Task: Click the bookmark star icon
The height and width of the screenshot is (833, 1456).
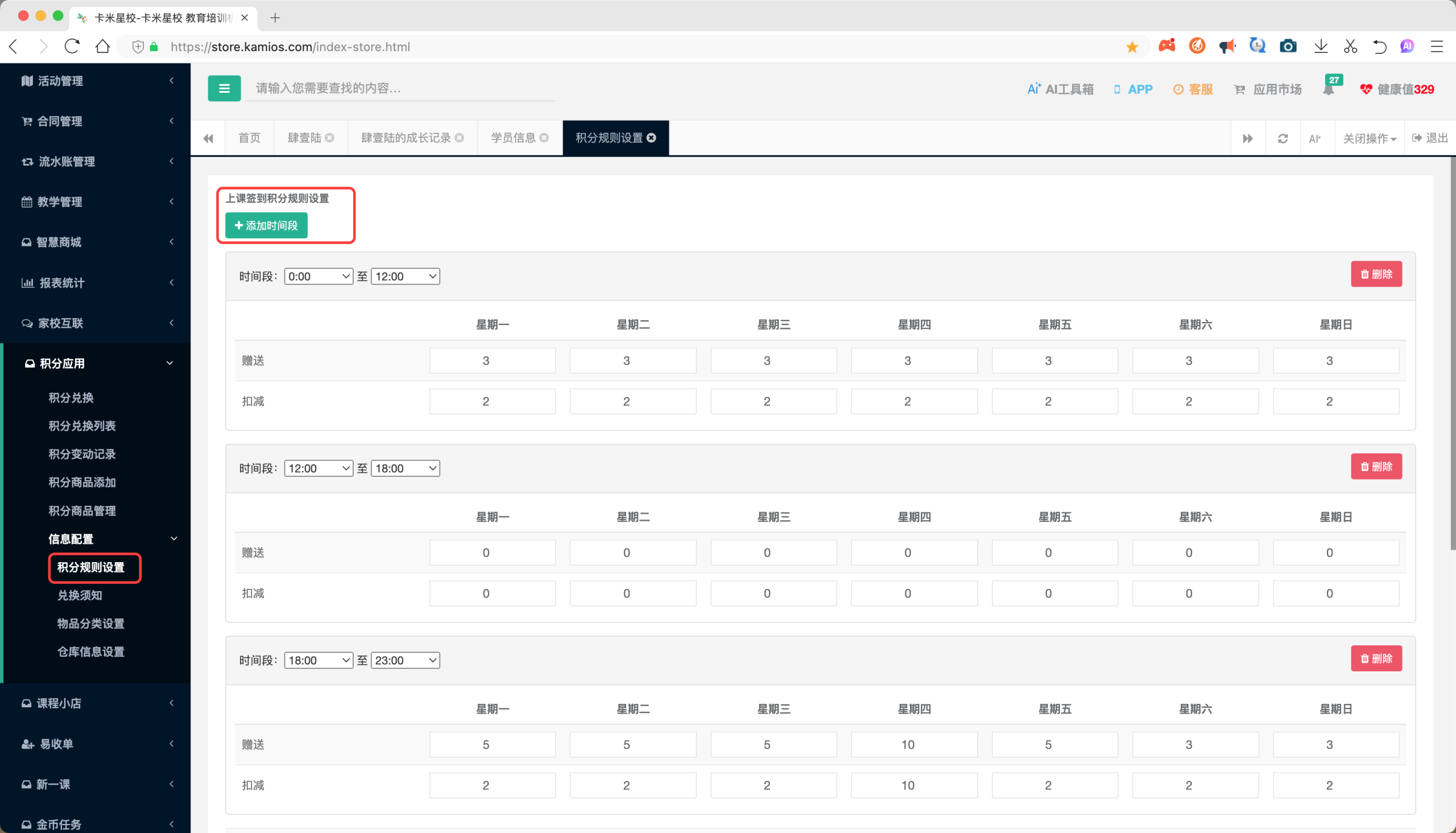Action: click(1132, 47)
